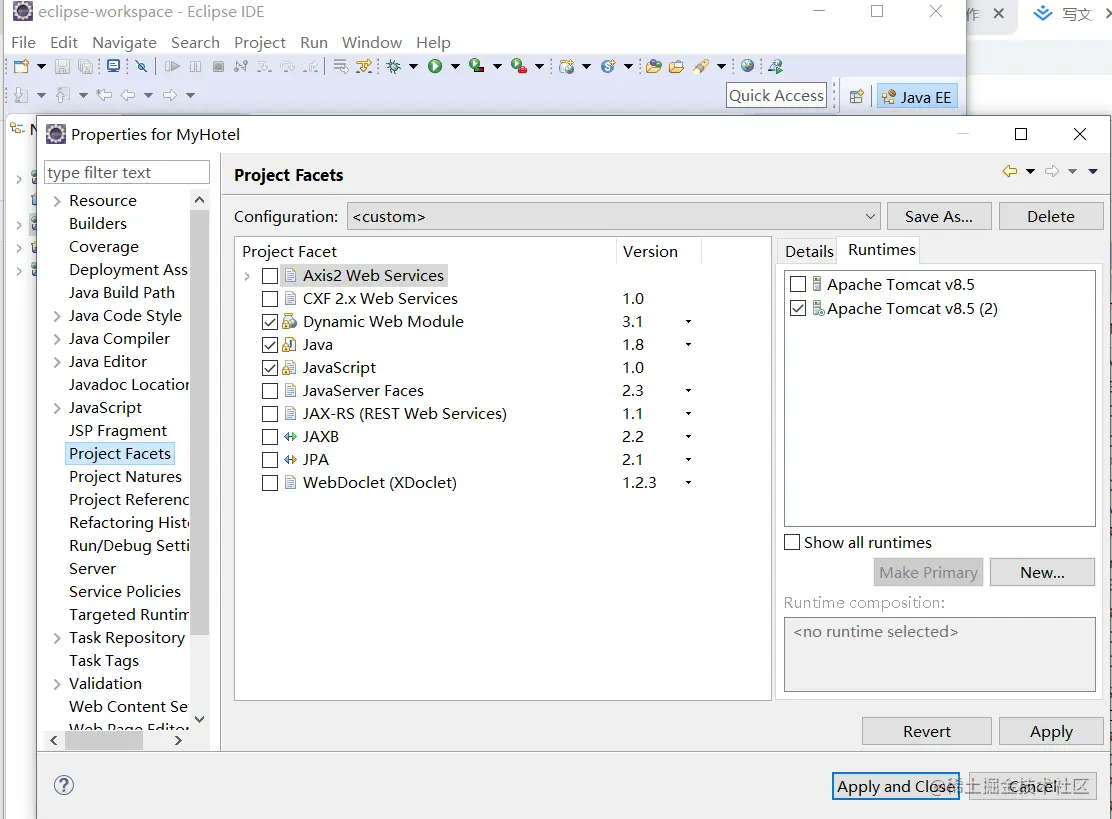Expand the Resource properties node
Screen dimensions: 1112x819
tap(57, 201)
